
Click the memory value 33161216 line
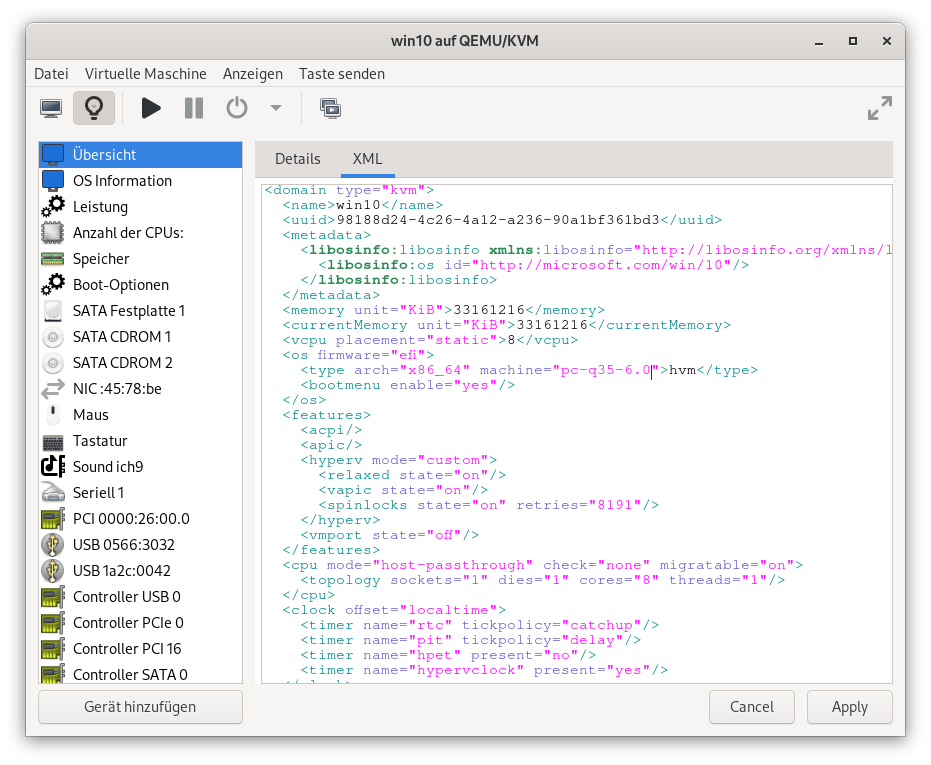tap(444, 310)
